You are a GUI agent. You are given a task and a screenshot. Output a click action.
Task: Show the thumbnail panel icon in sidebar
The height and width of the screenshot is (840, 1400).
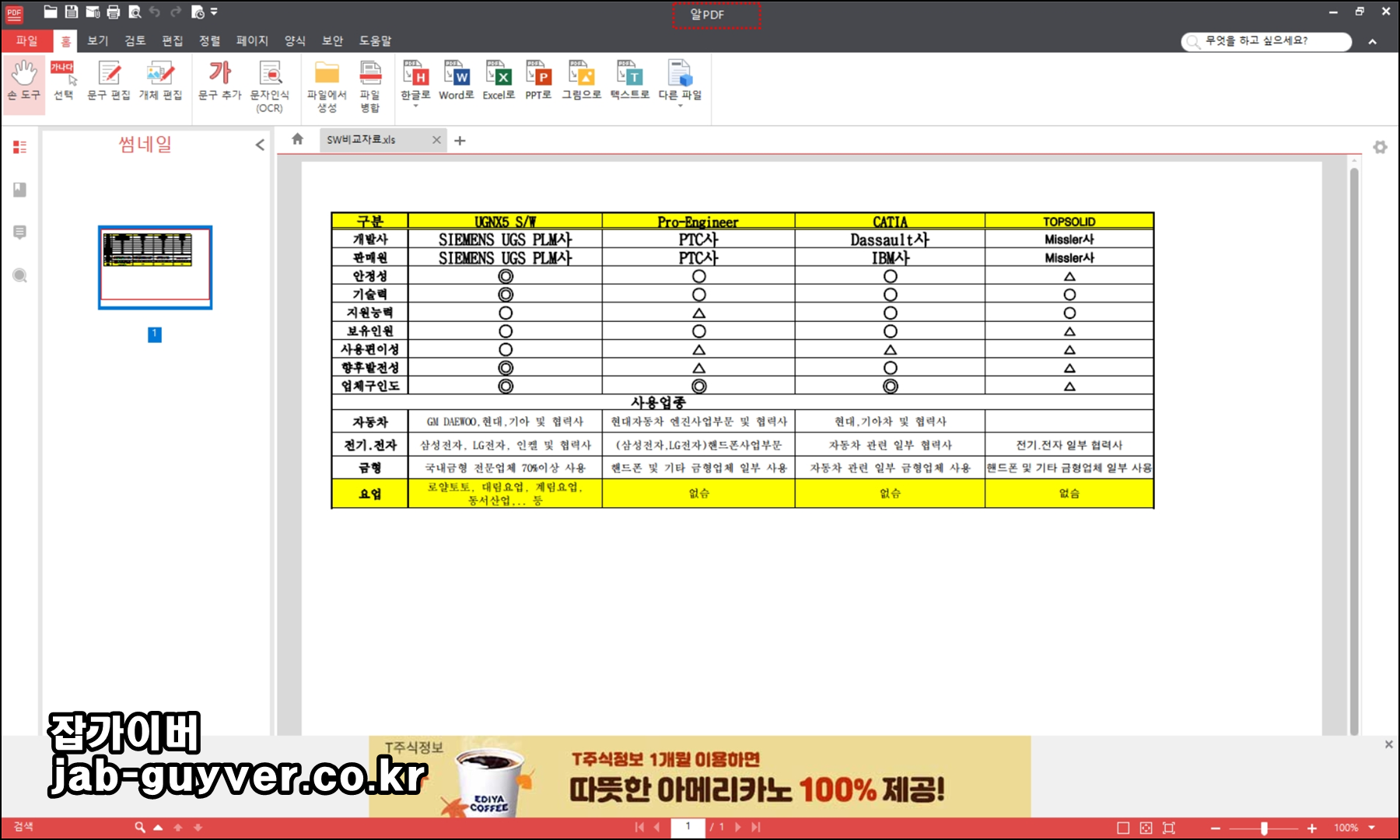pos(20,147)
